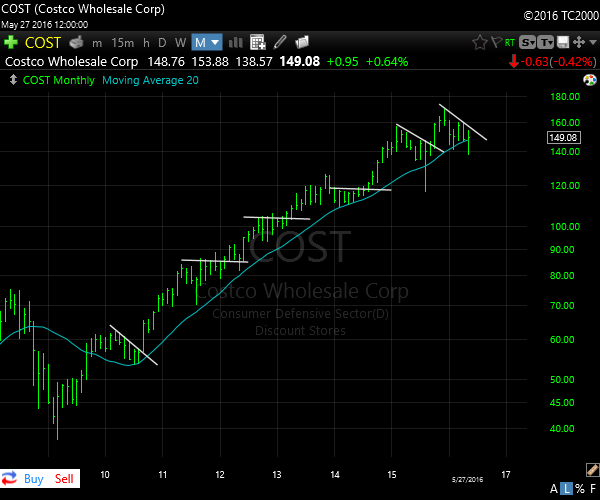This screenshot has height=500, width=600.
Task: Click the ruler measure tool icon
Action: coord(592,470)
